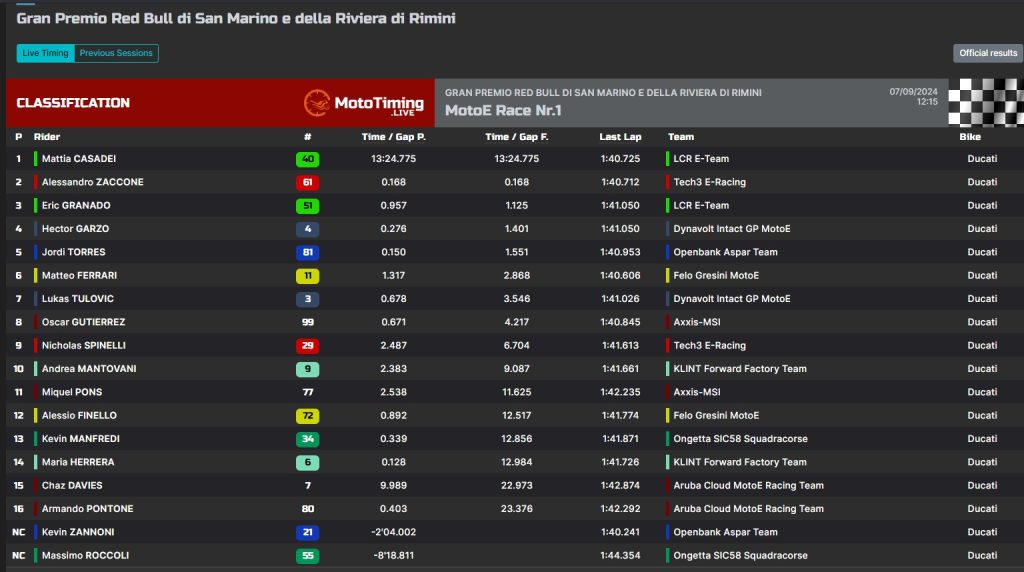Select rider Hector GARZO
Viewport: 1024px width, 572px height.
tap(75, 229)
